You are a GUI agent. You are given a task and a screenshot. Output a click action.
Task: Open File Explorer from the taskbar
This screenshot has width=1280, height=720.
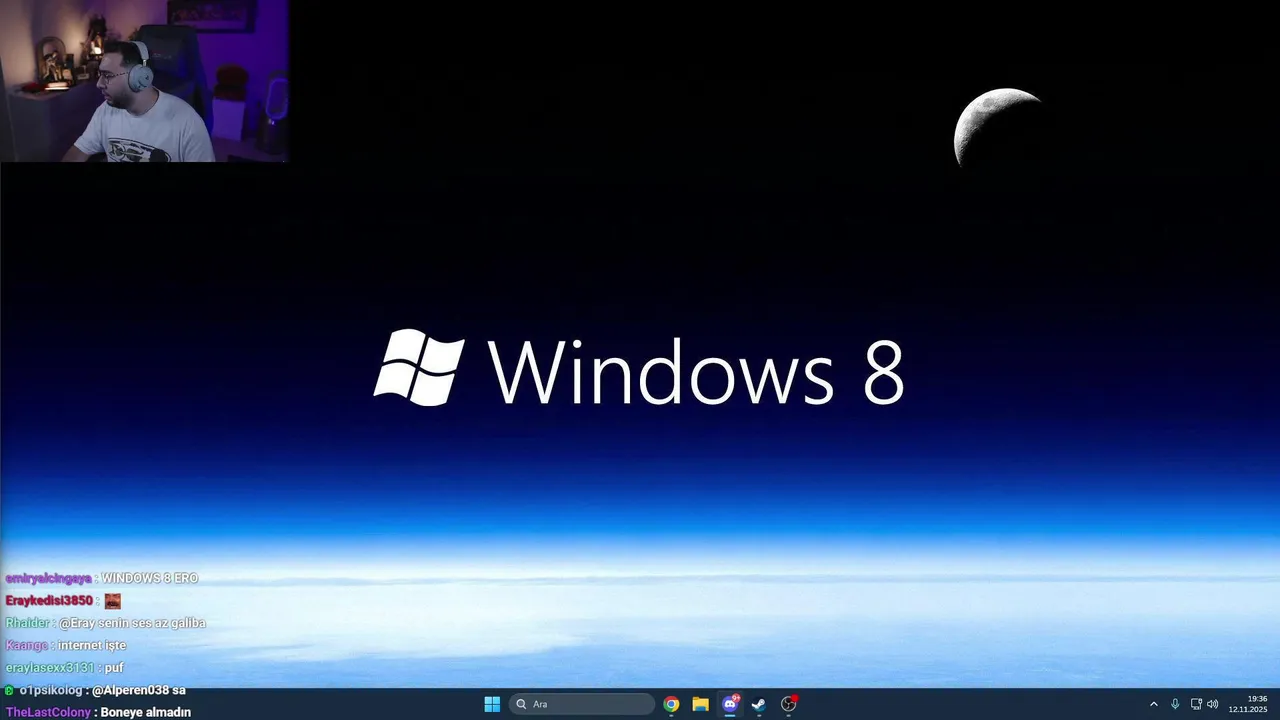point(700,704)
